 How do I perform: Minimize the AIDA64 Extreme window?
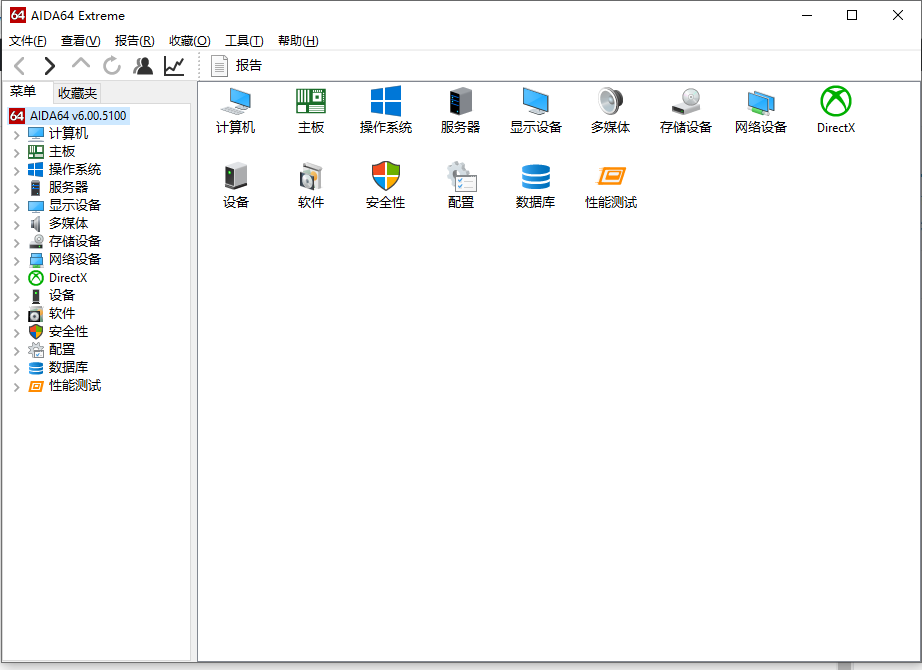pos(807,15)
